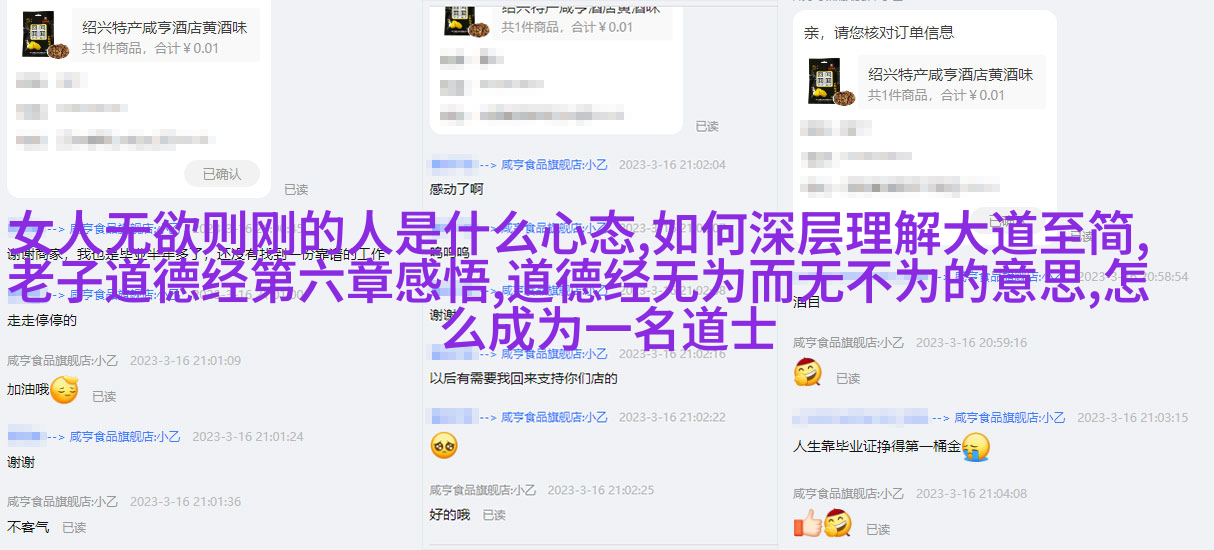The image size is (1214, 550).
Task: Click the winking emoji after 加油哦
Action: (64, 390)
